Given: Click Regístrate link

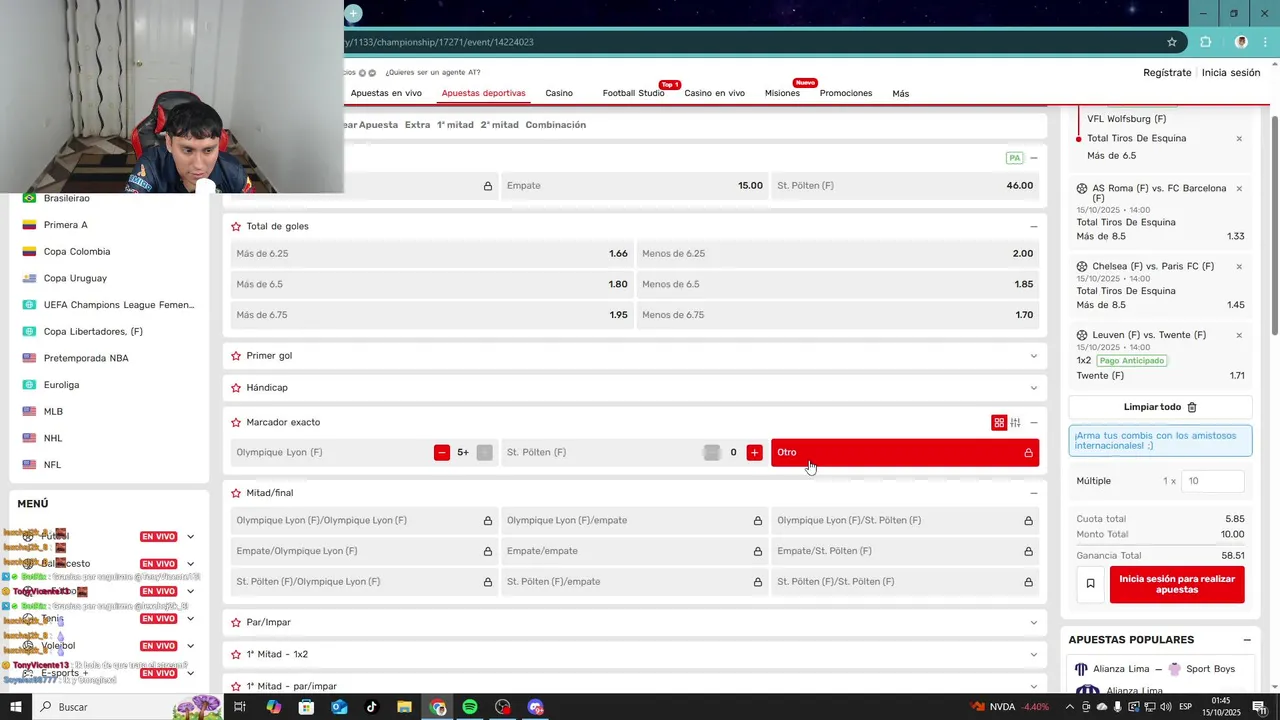Looking at the screenshot, I should 1167,73.
